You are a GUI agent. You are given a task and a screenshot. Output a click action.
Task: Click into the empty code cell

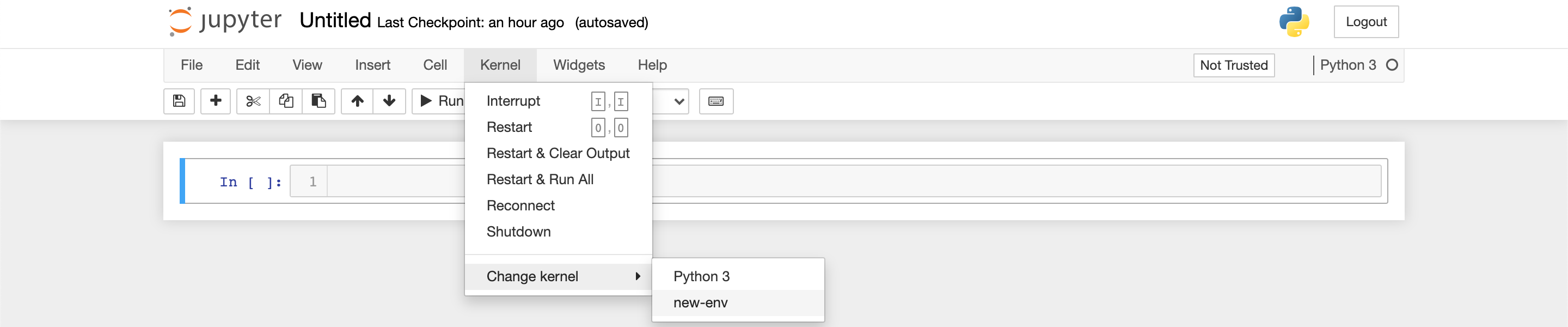tap(853, 181)
